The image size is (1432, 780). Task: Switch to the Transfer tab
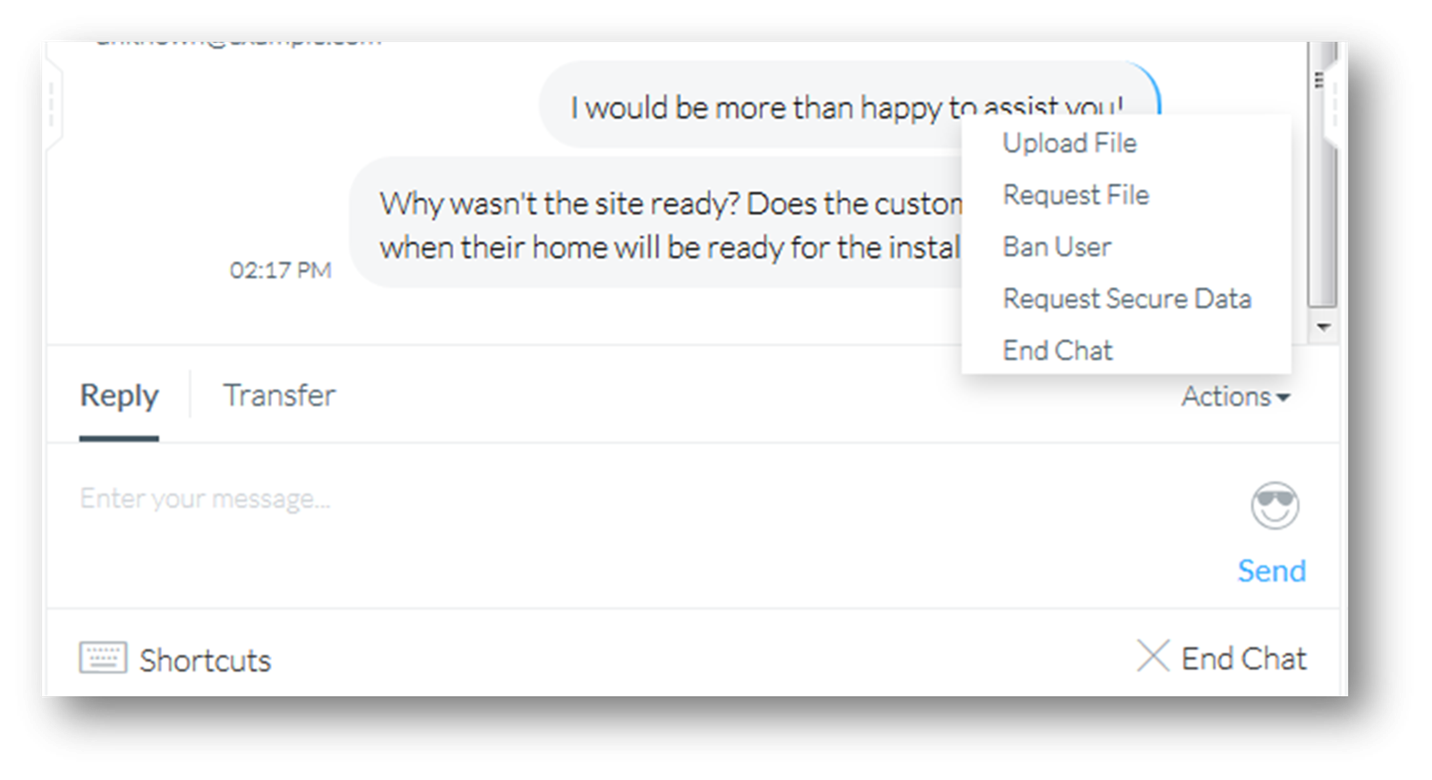tap(279, 396)
